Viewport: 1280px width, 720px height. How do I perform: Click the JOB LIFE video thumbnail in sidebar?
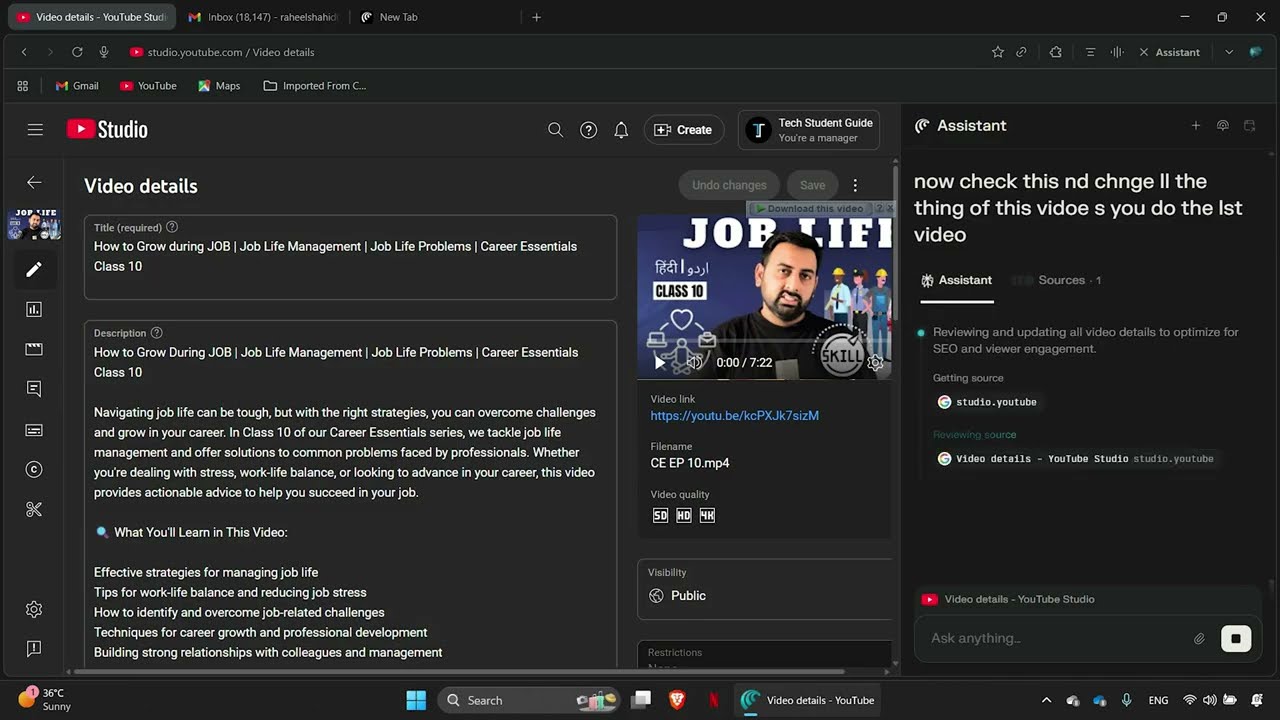[34, 224]
